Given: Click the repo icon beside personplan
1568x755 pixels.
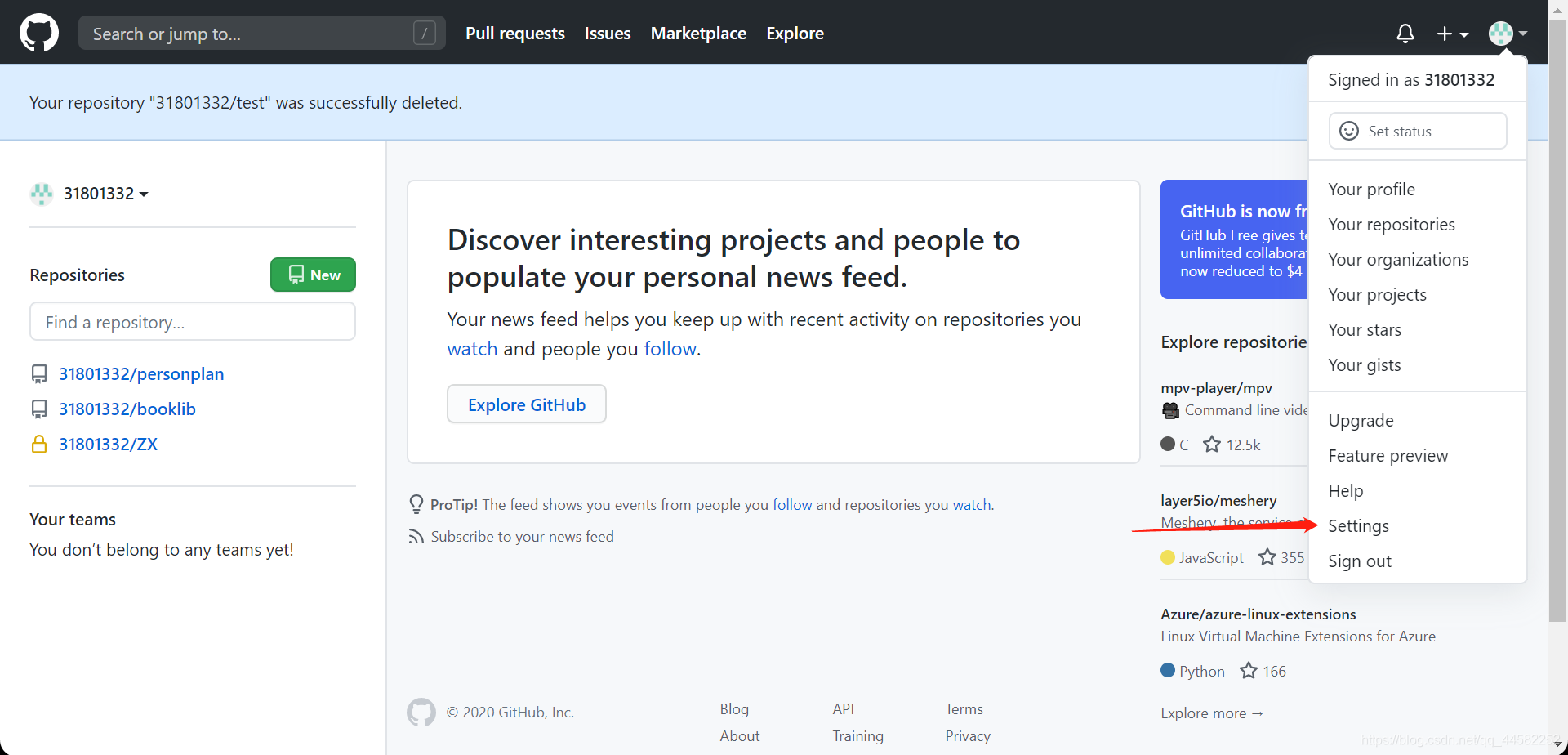Looking at the screenshot, I should (x=38, y=374).
